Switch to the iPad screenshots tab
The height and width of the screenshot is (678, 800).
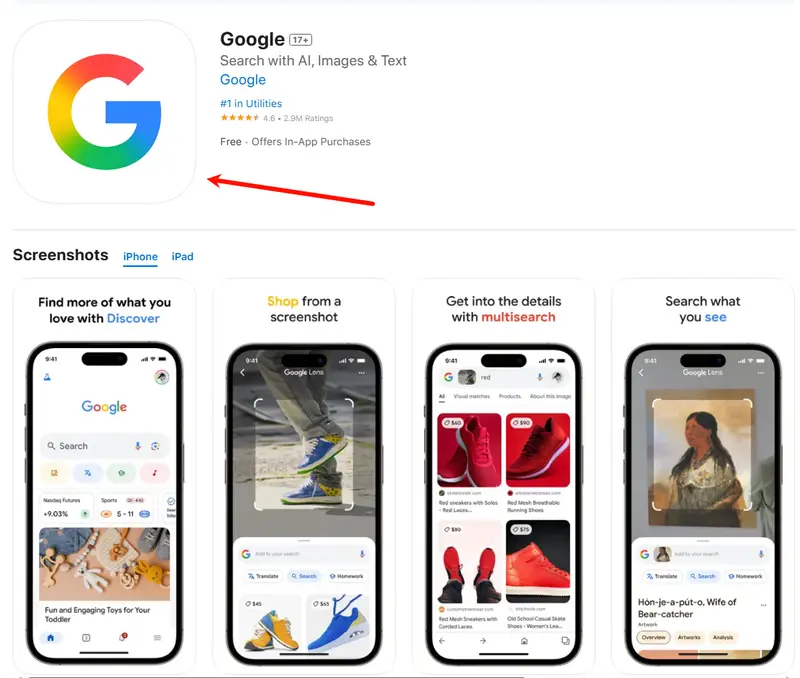[182, 257]
